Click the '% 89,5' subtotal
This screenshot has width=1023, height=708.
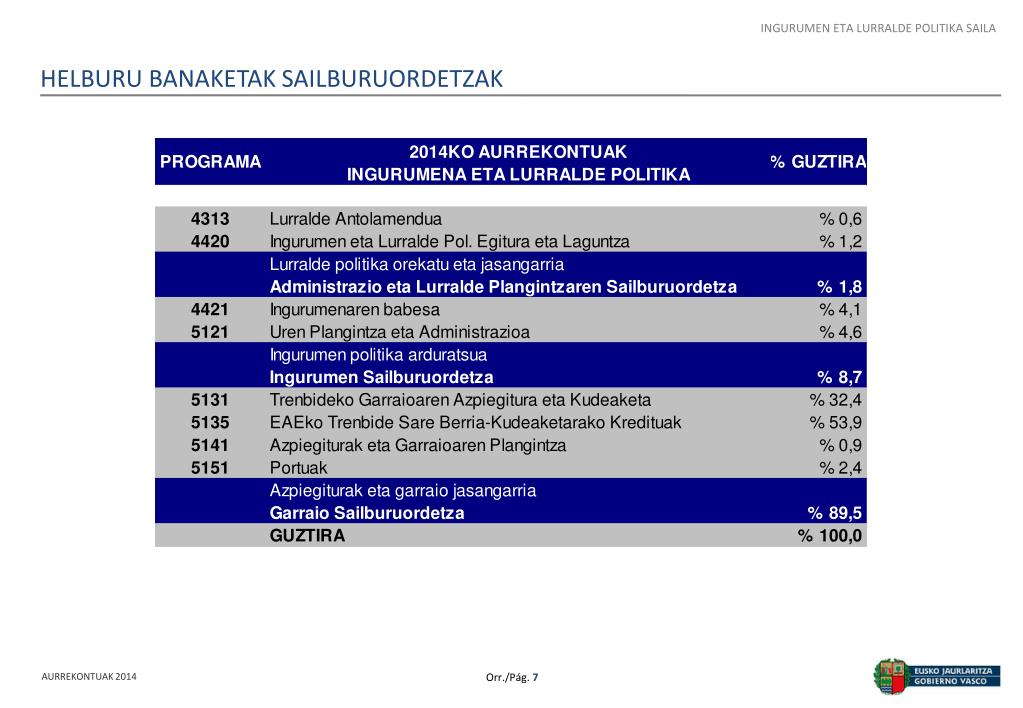[834, 514]
